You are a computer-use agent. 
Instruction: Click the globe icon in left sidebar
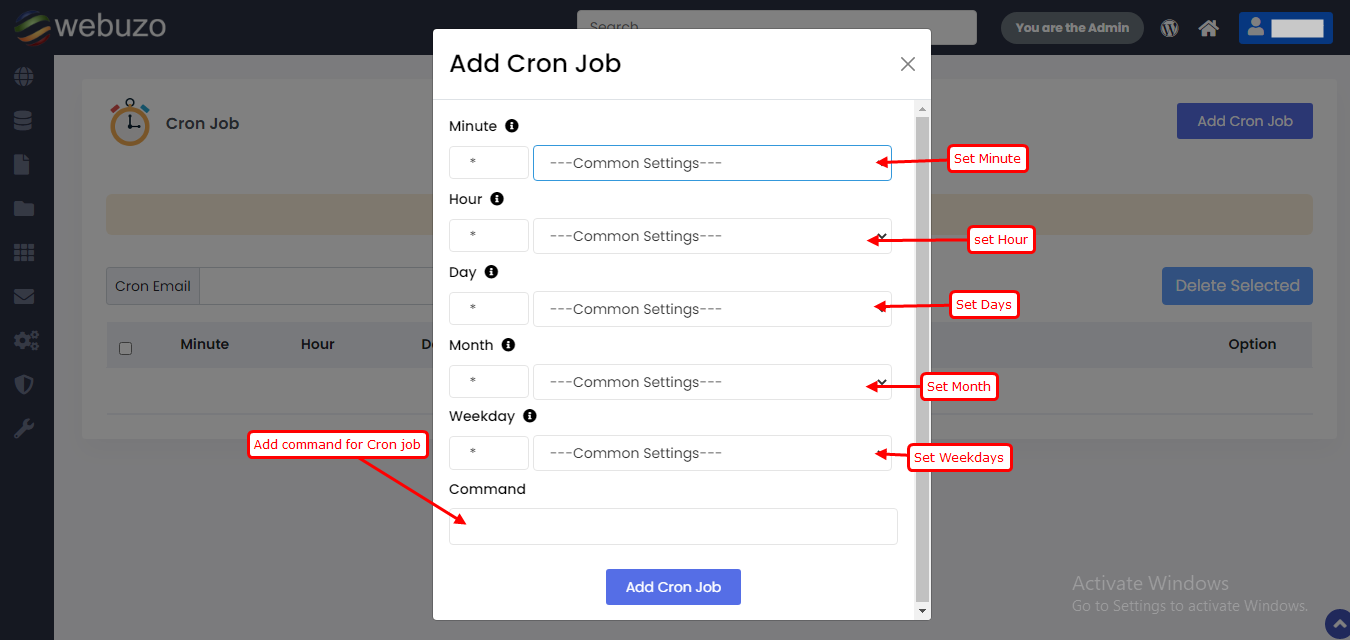point(23,77)
